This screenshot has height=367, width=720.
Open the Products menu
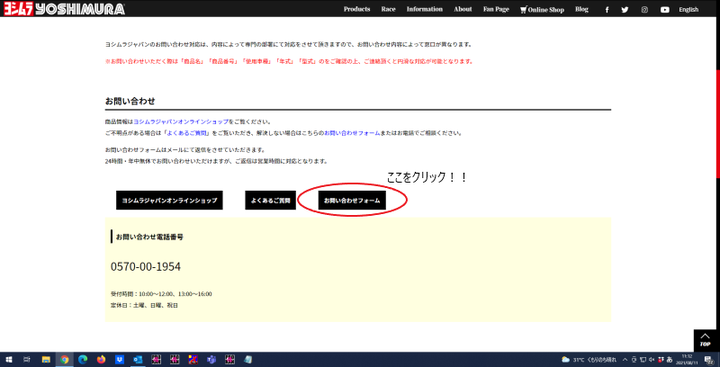click(357, 9)
